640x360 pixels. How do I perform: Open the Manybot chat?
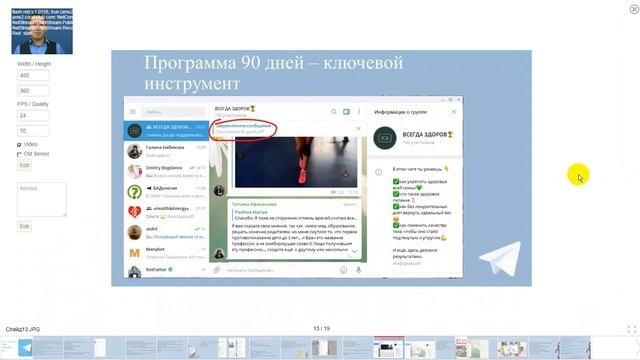(x=166, y=253)
